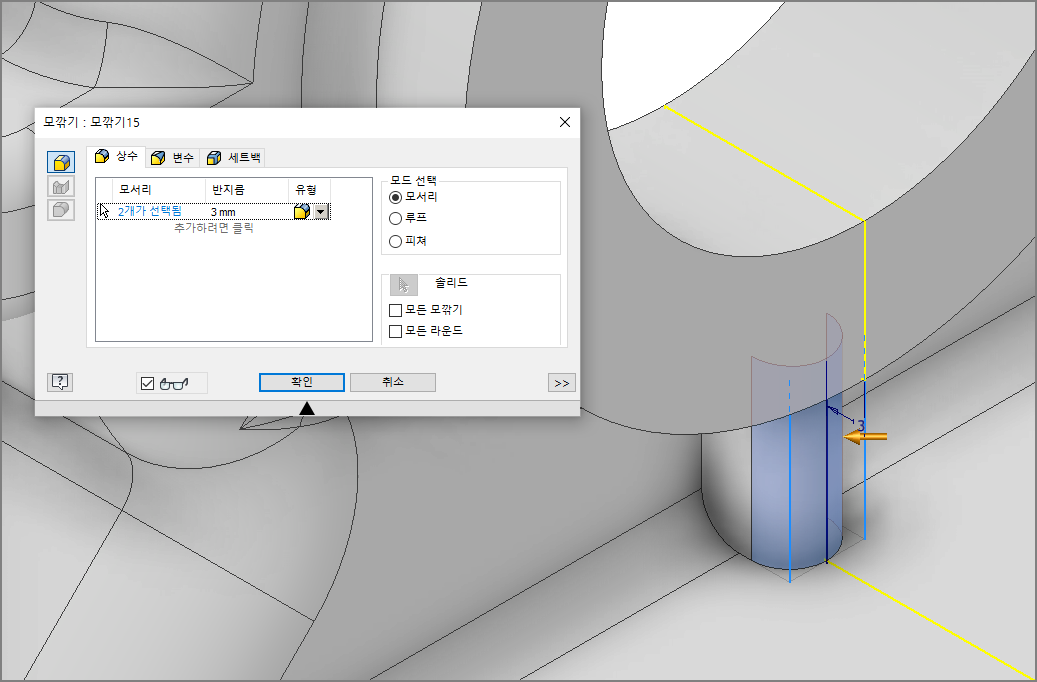This screenshot has height=682, width=1037.
Task: Open the fillet type dropdown arrow
Action: coord(321,212)
